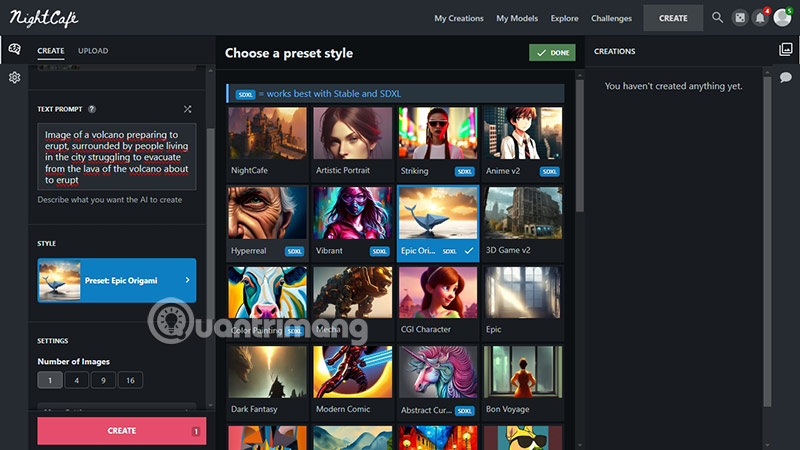The width and height of the screenshot is (800, 450).
Task: Open the notifications bell
Action: point(760,18)
